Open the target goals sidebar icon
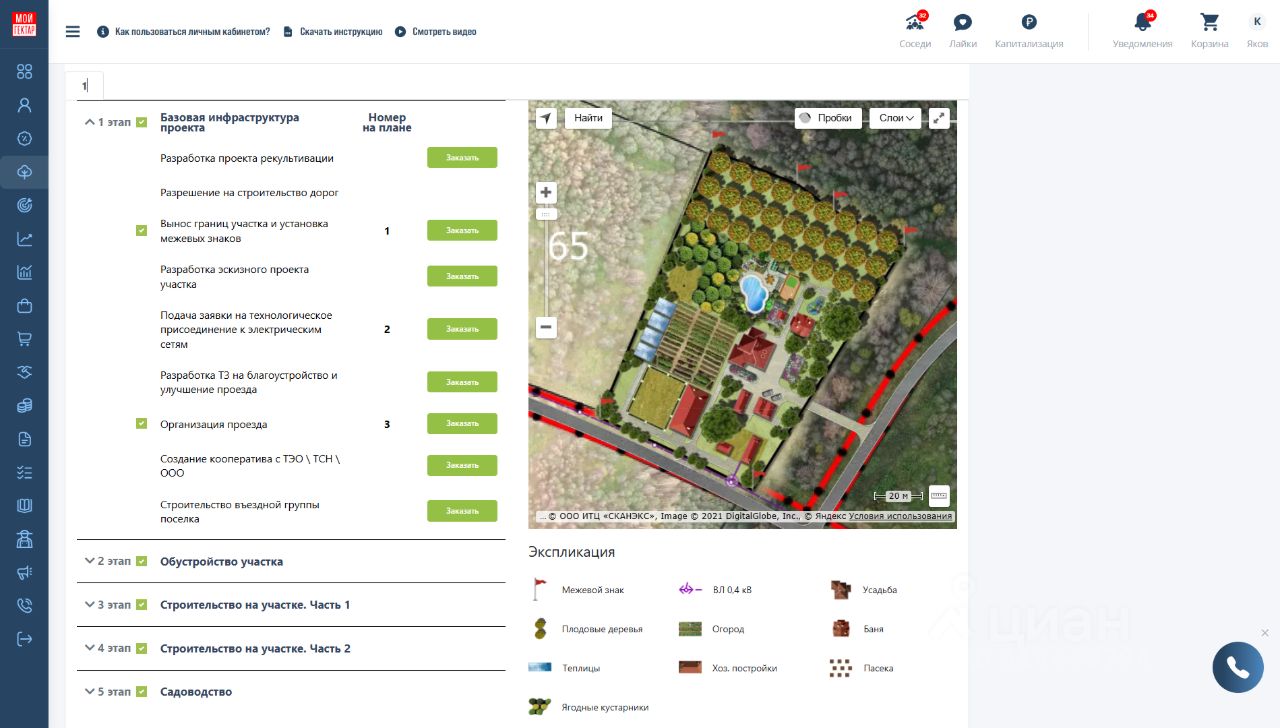Screen dimensions: 1280x728 [x=25, y=205]
